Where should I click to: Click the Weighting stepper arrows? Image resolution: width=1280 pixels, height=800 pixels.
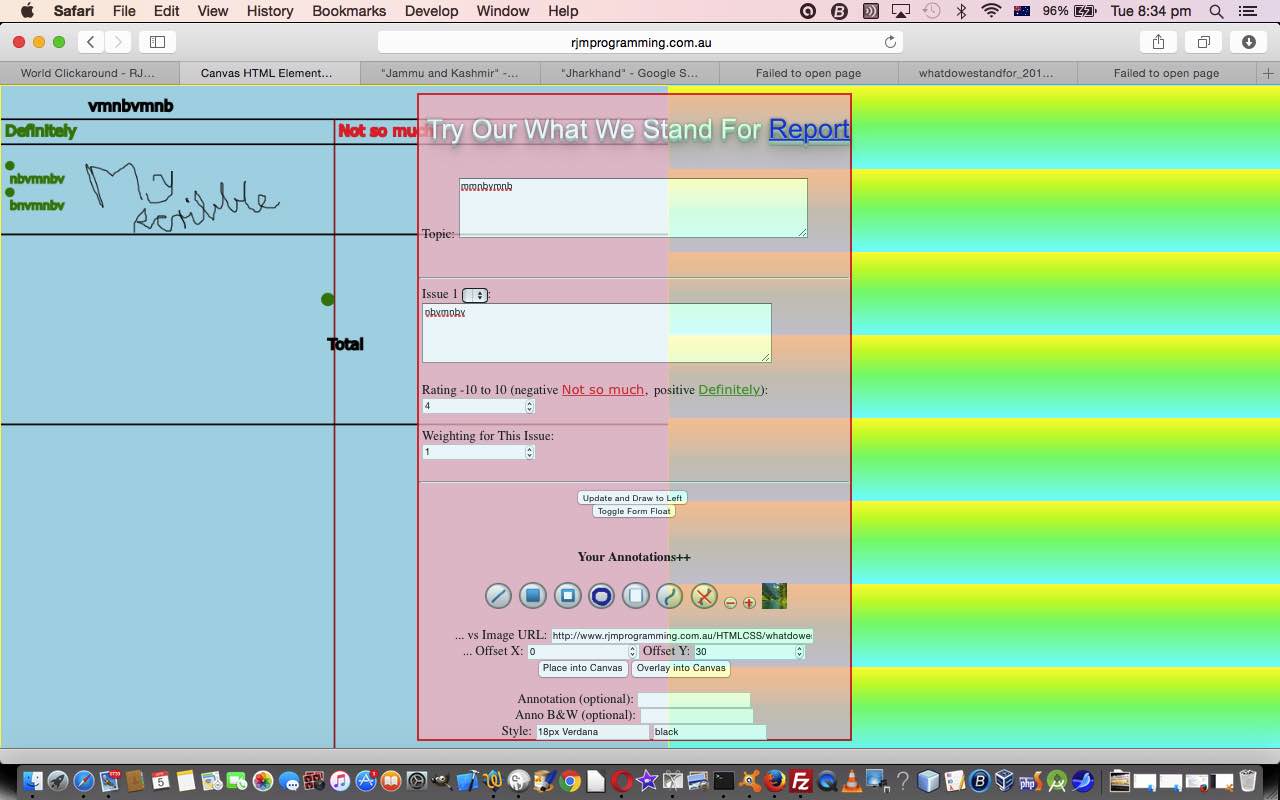tap(530, 452)
